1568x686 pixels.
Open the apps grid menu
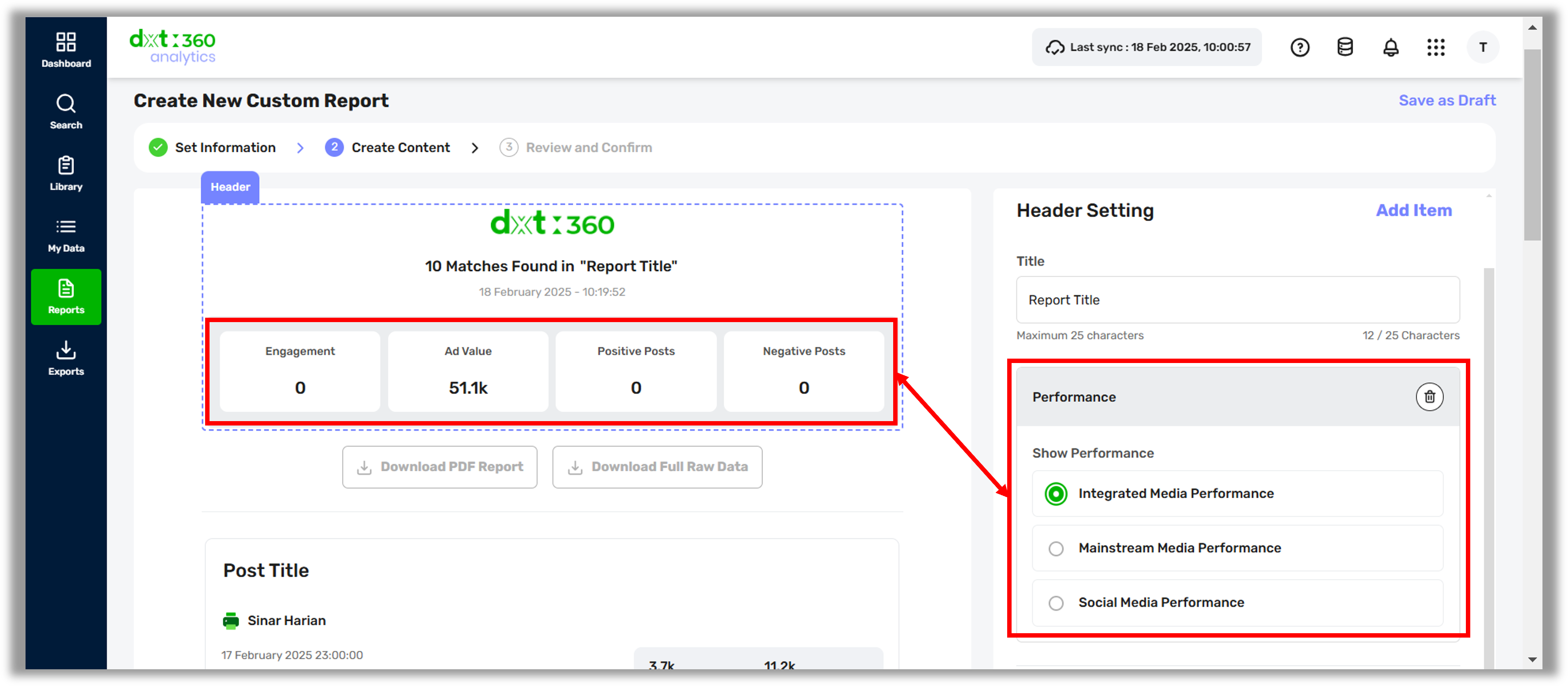1435,48
